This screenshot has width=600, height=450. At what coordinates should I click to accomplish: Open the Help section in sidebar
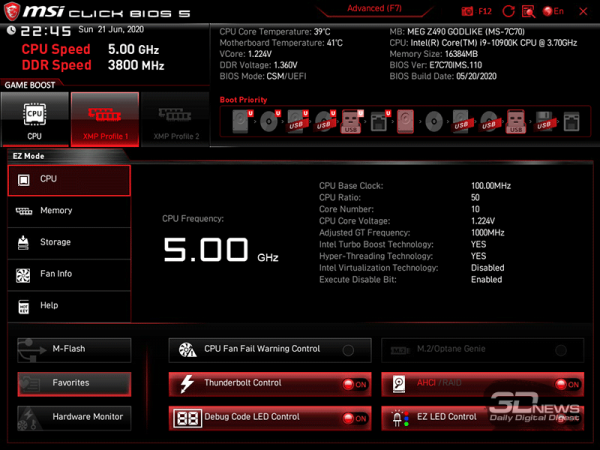pos(68,306)
